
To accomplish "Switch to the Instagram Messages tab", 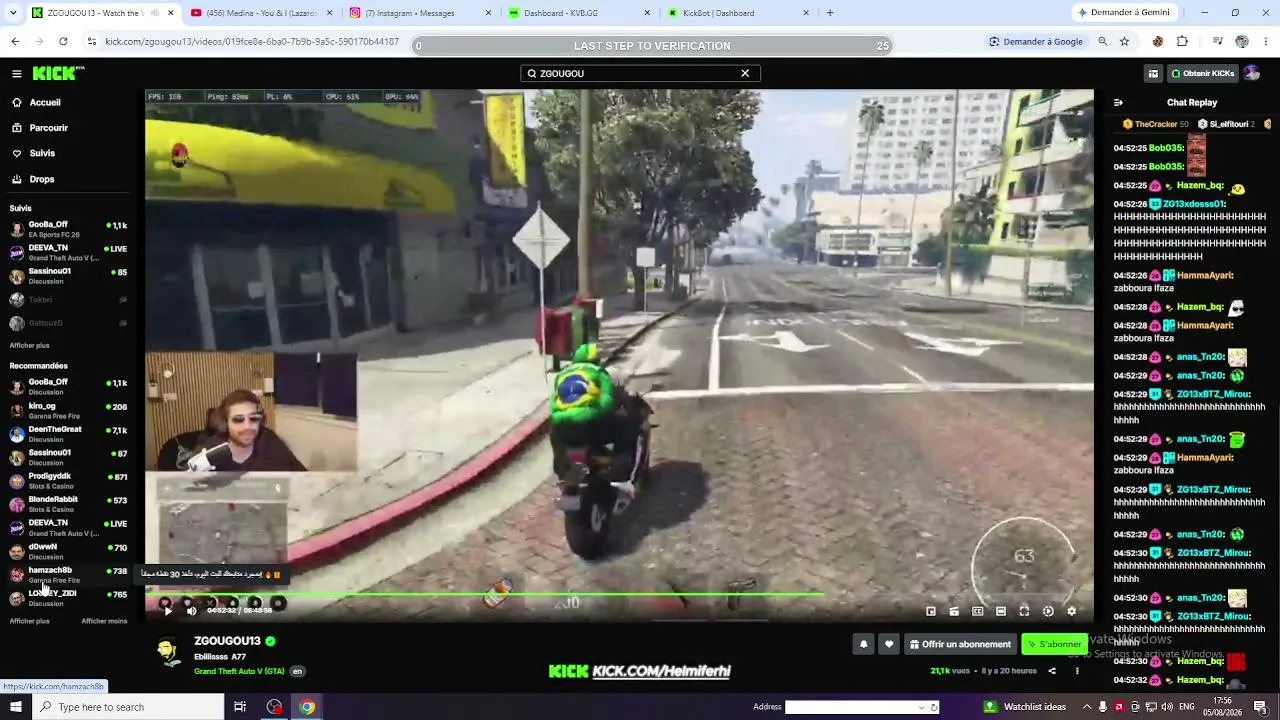I will pos(418,13).
